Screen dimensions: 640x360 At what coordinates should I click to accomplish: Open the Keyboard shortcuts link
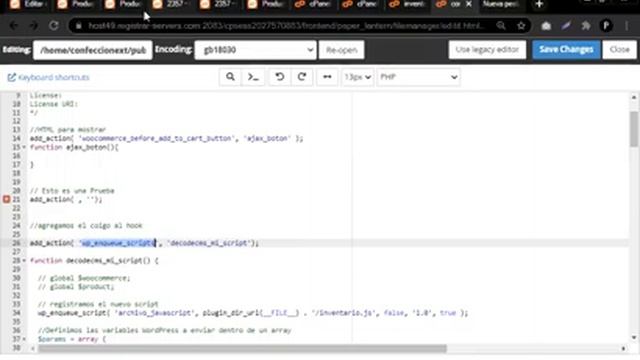point(49,77)
